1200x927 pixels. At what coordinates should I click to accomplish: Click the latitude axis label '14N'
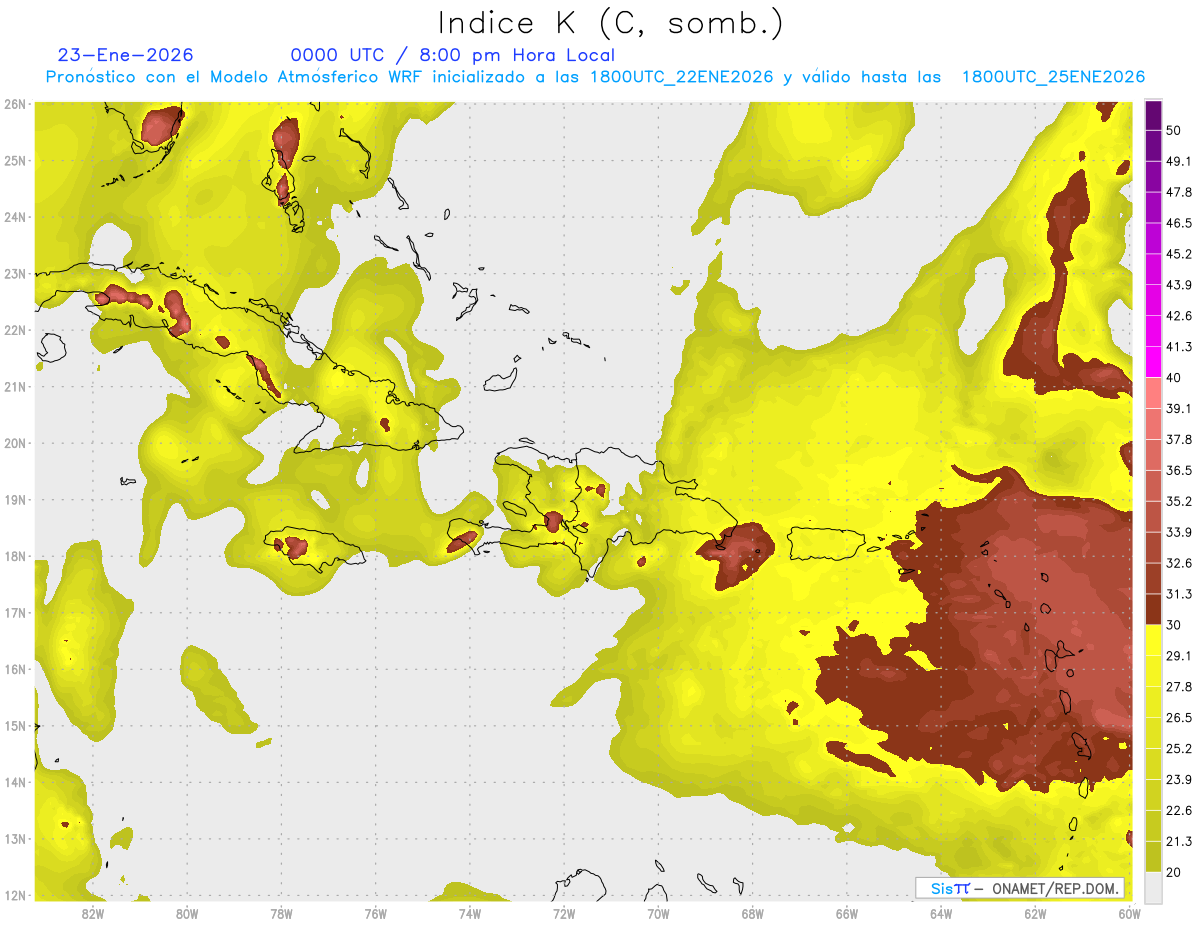pos(15,782)
